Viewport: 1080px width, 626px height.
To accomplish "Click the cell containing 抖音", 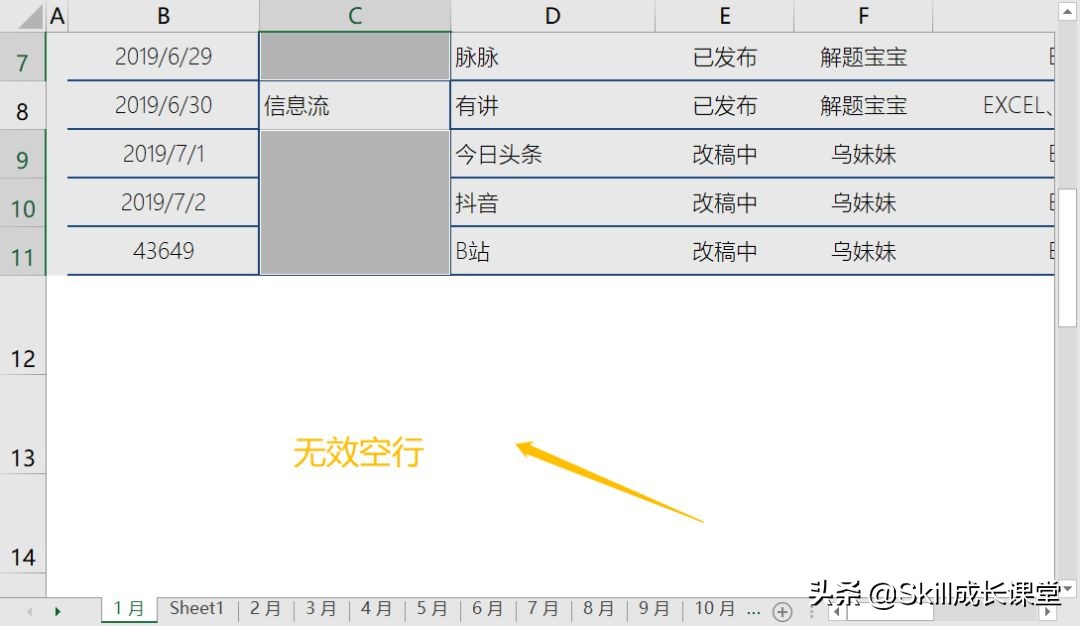I will tap(552, 202).
